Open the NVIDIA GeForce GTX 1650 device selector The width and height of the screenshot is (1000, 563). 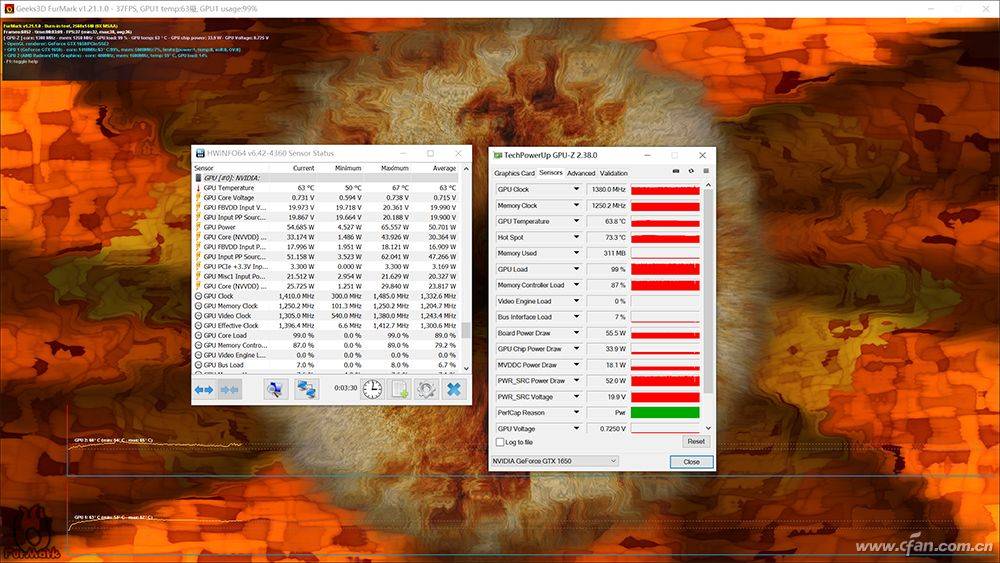tap(555, 461)
